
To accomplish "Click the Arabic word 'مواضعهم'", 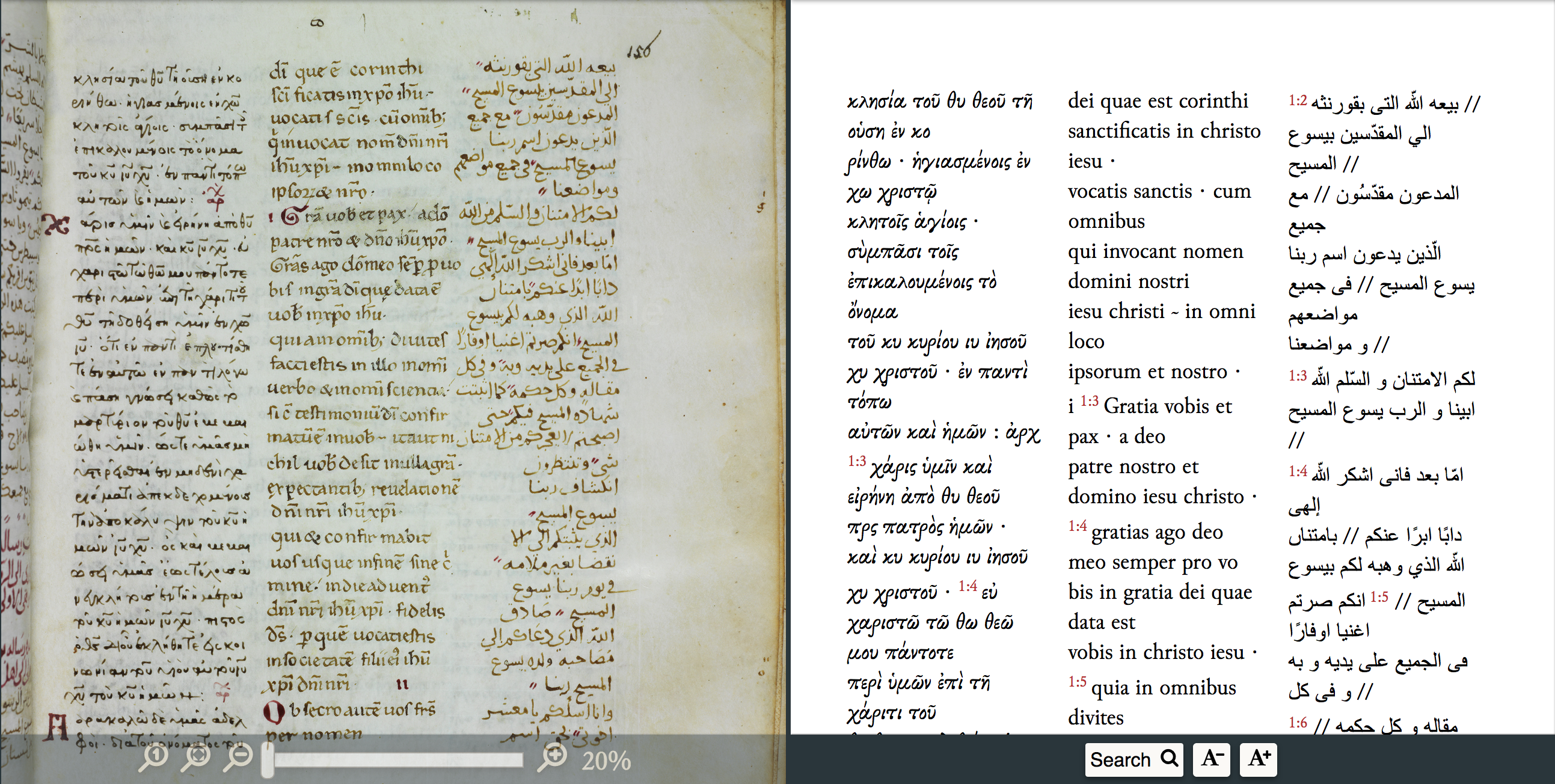I will pos(1323,314).
